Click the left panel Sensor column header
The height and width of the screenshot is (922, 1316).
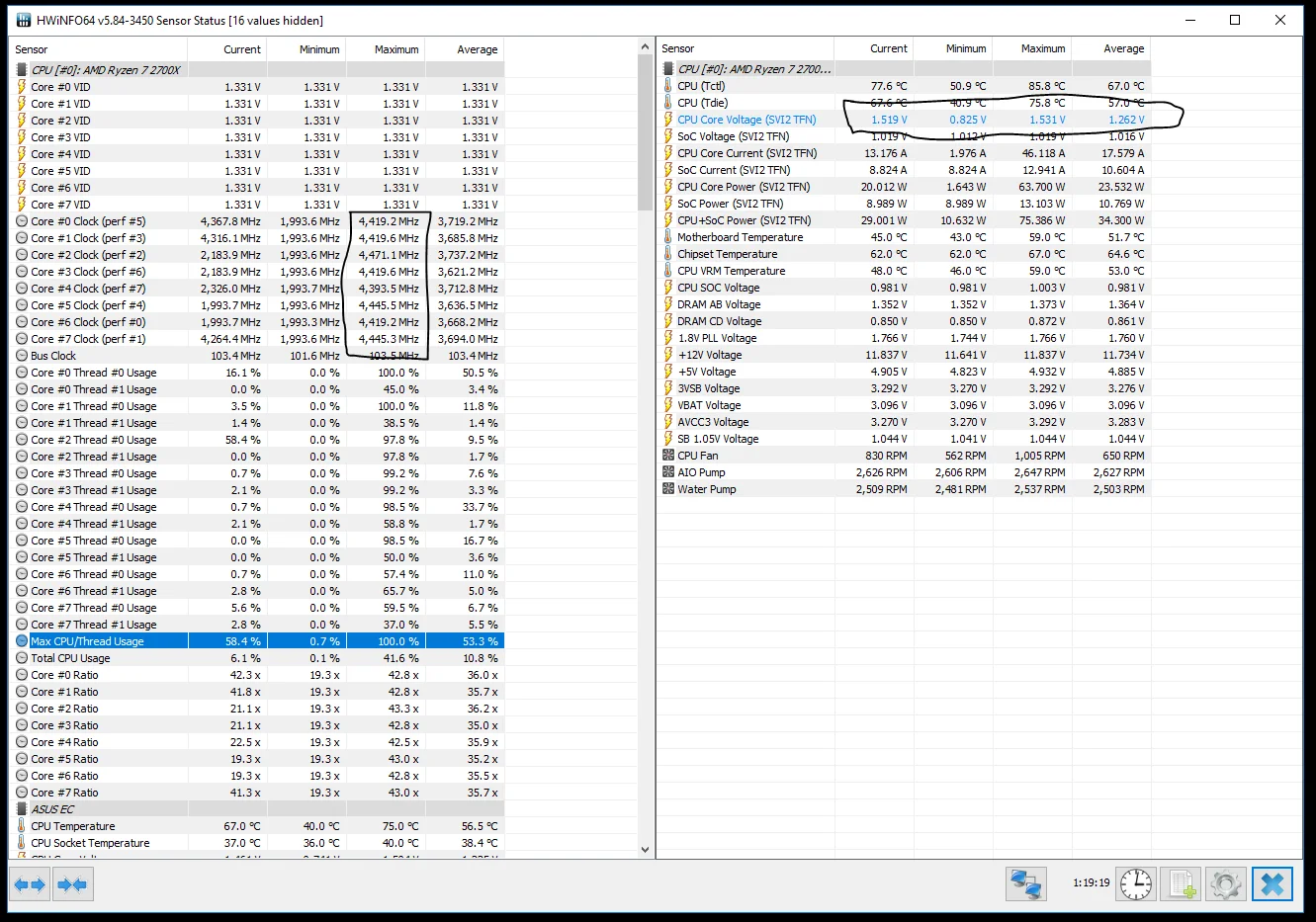point(99,49)
